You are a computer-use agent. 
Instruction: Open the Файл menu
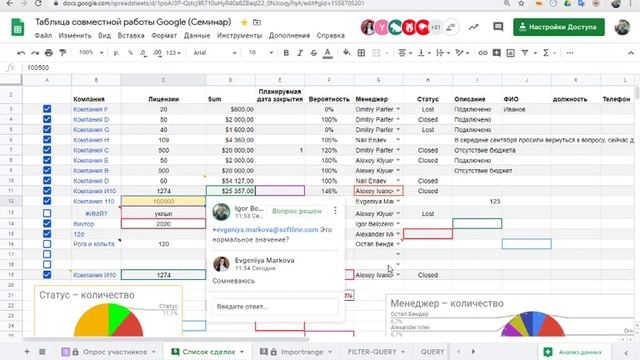click(43, 36)
